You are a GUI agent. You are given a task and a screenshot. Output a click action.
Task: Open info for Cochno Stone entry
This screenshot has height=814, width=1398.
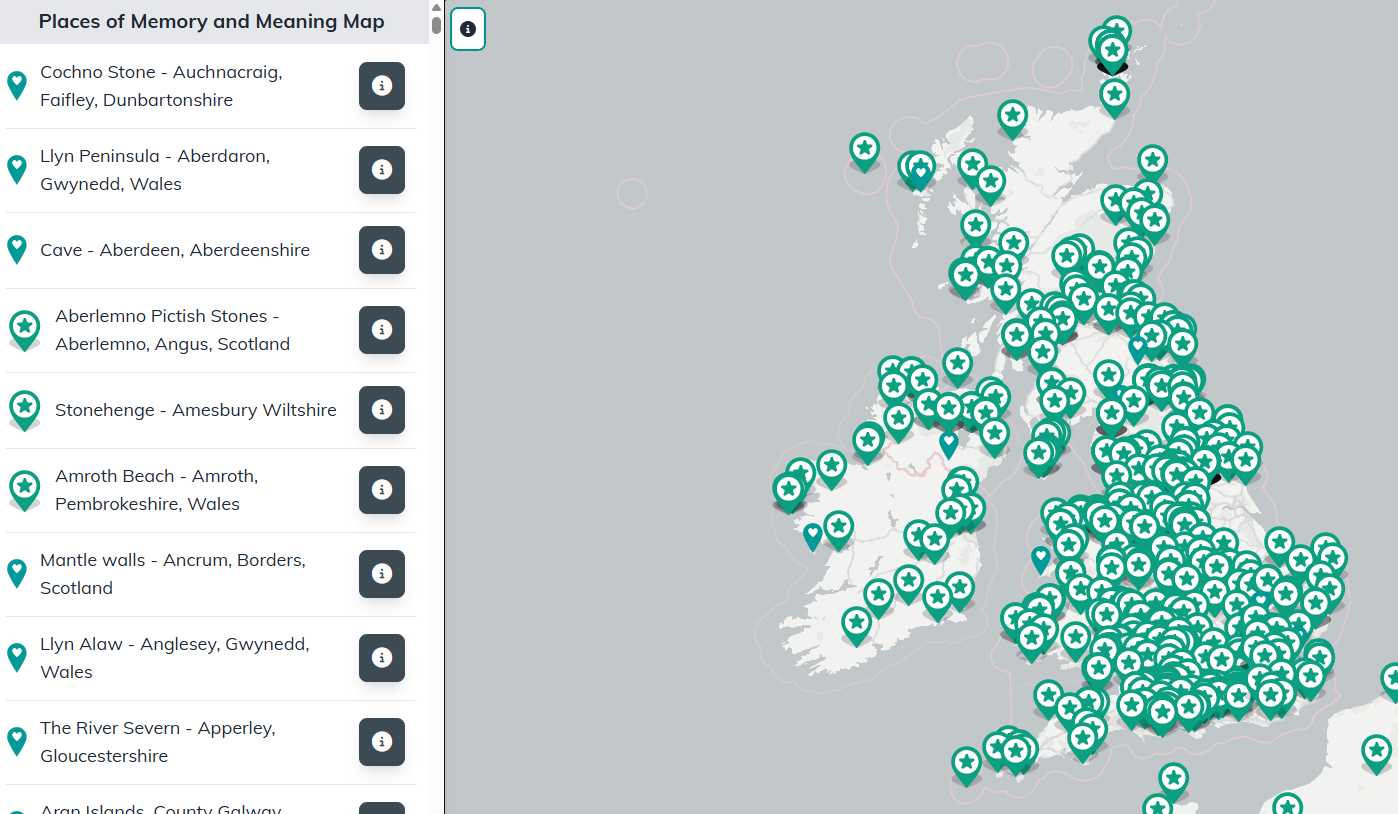381,86
